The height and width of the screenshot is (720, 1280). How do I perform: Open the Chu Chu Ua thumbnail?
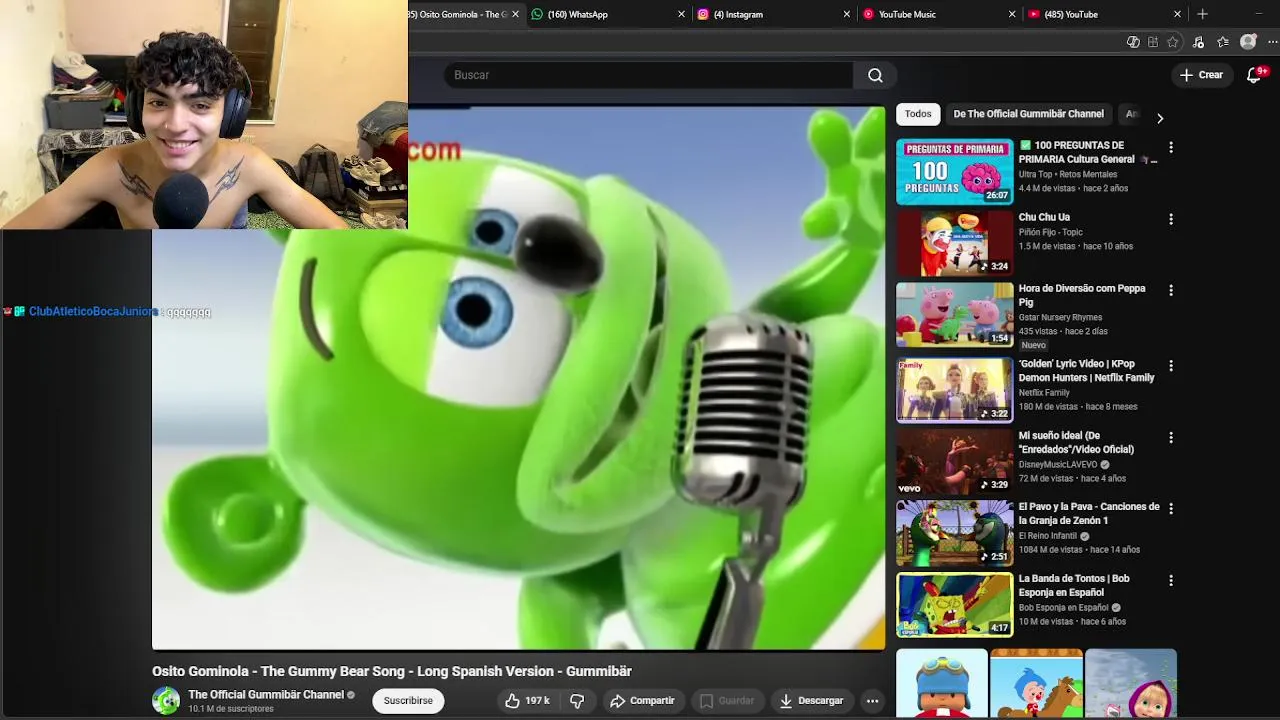point(955,244)
